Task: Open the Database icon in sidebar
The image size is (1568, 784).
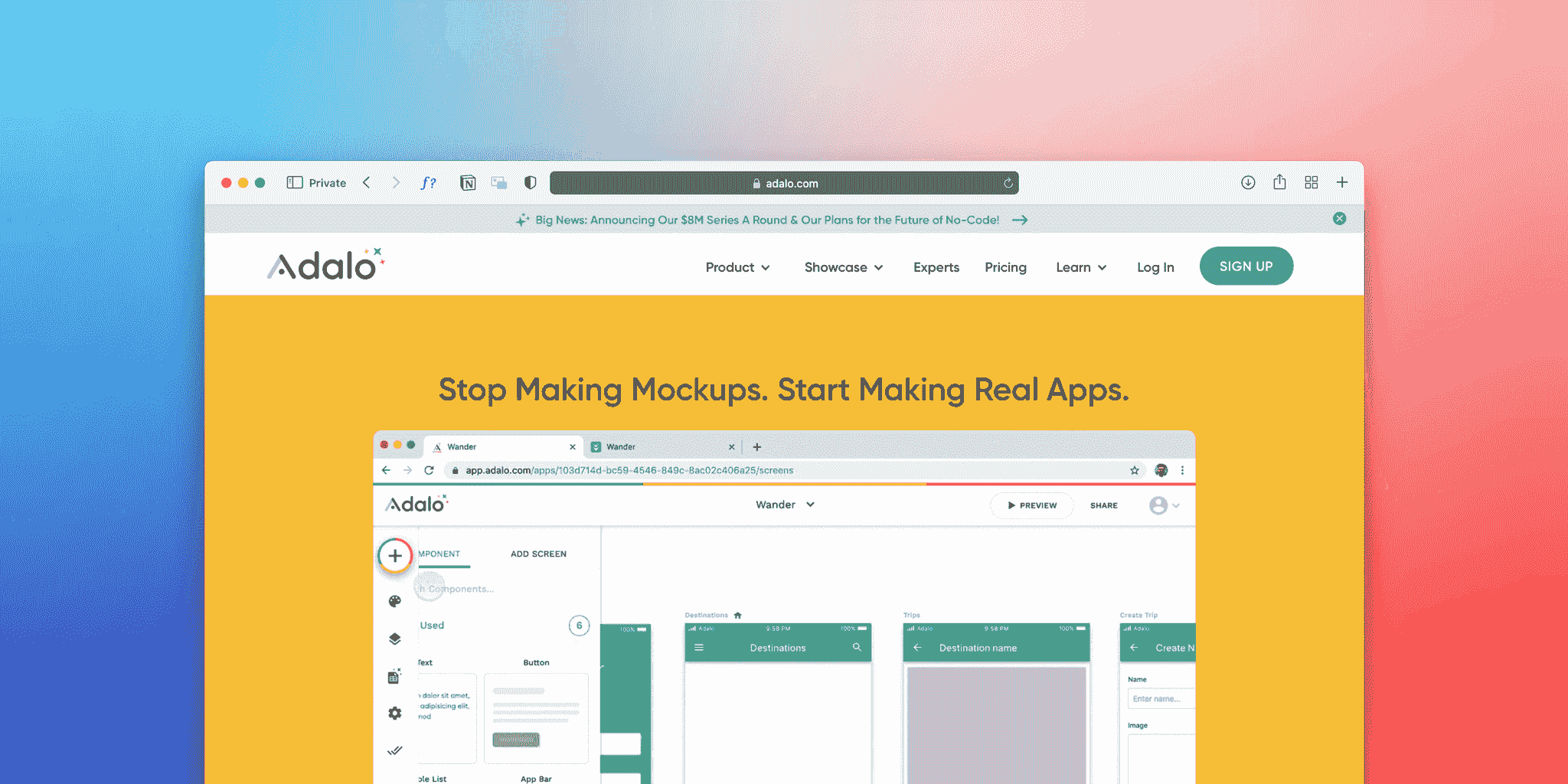Action: (394, 676)
